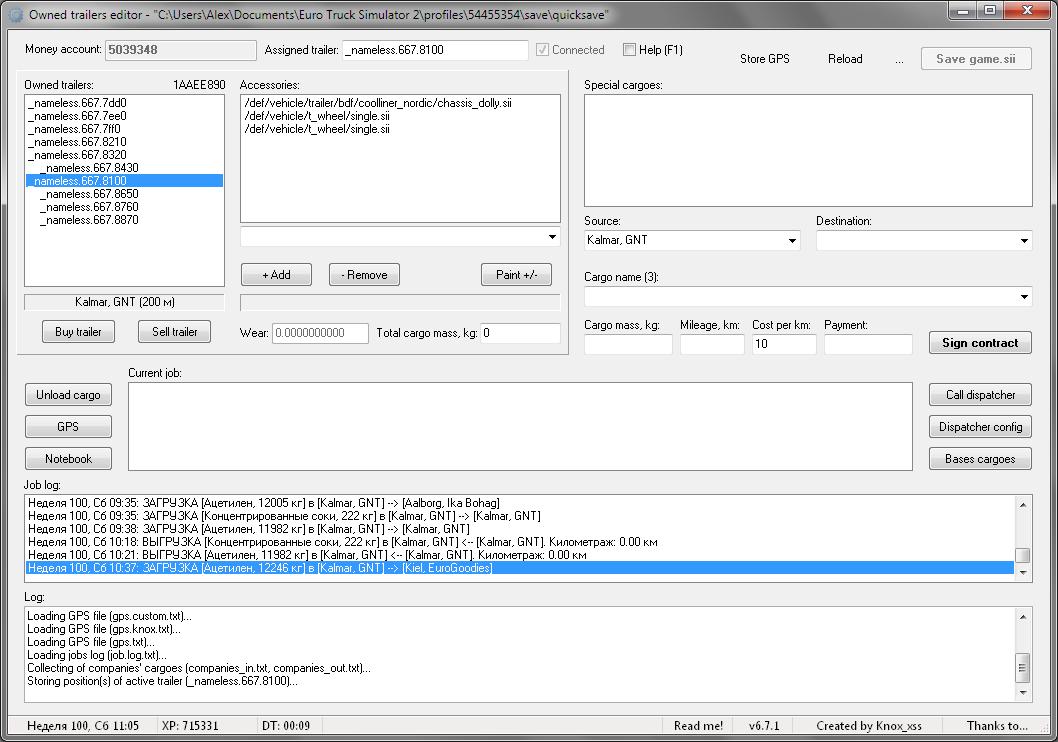Image resolution: width=1058 pixels, height=742 pixels.
Task: Click the Job log vertical scrollbar
Action: (1023, 538)
